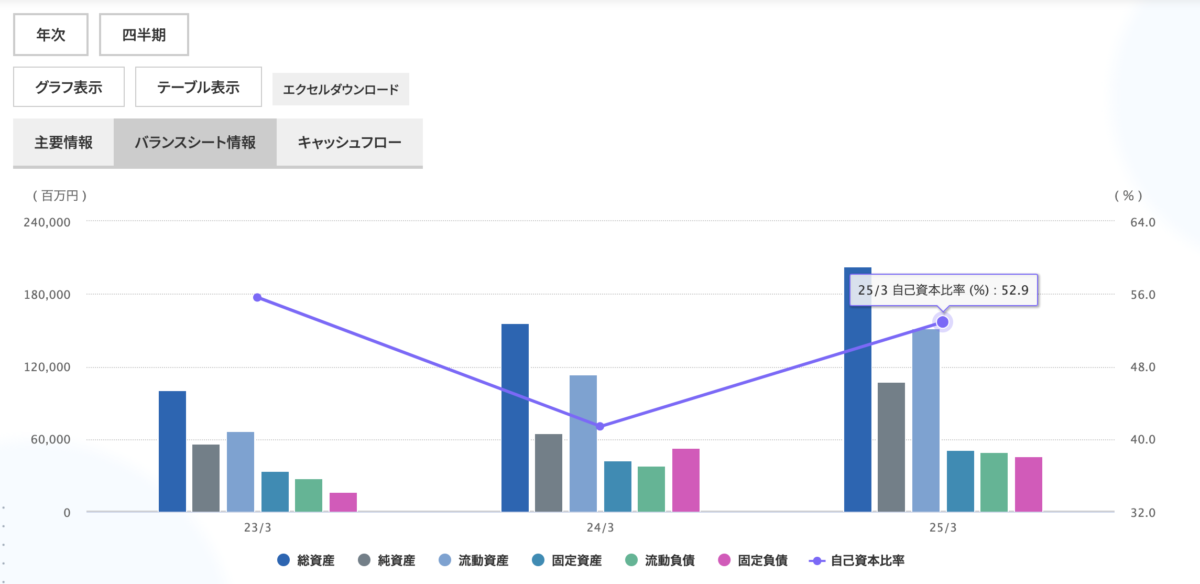Select グラフ表示 graph display
This screenshot has width=1200, height=584.
pos(69,87)
